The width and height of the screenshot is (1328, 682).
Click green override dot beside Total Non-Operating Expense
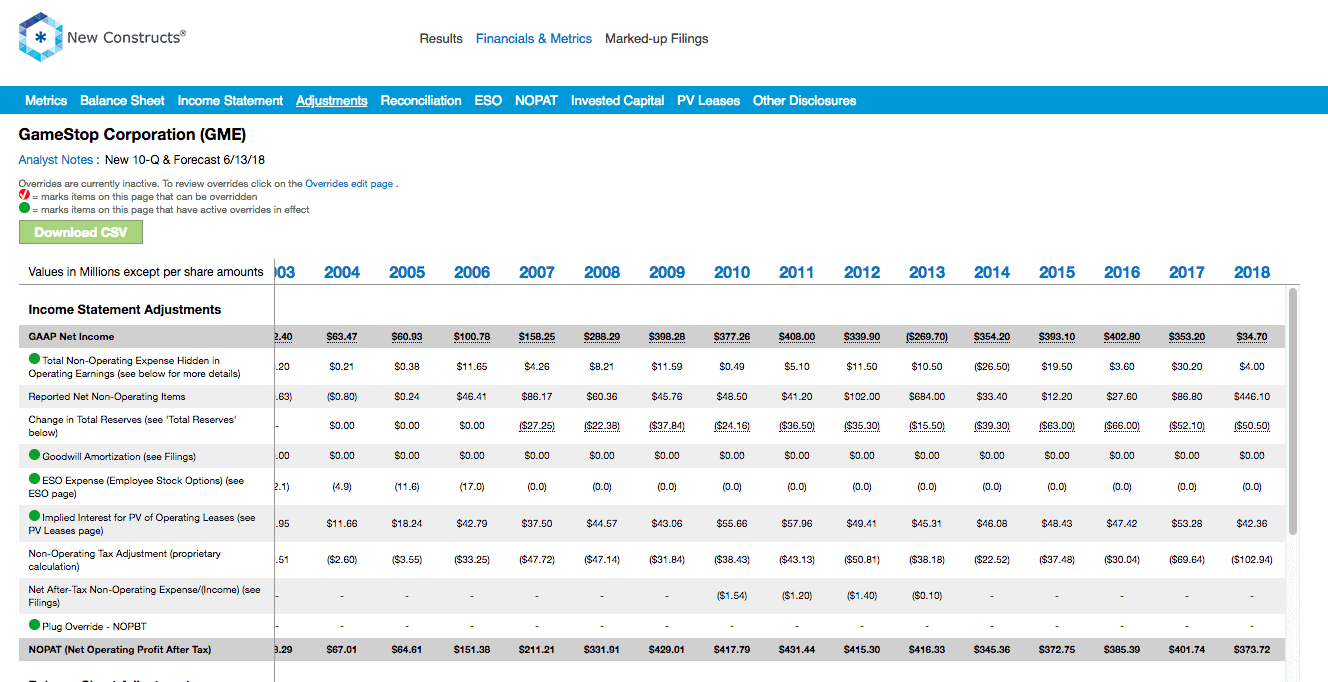click(x=34, y=360)
